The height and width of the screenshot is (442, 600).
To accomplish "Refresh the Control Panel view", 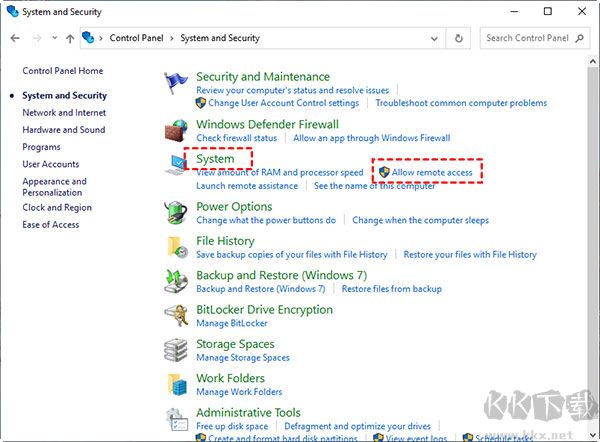I will 459,38.
